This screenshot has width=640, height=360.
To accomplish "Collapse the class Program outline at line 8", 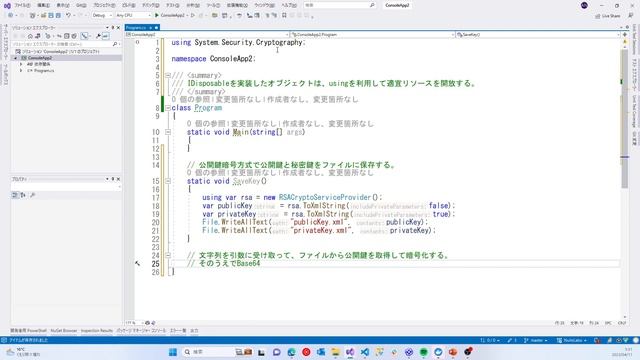I will [168, 108].
